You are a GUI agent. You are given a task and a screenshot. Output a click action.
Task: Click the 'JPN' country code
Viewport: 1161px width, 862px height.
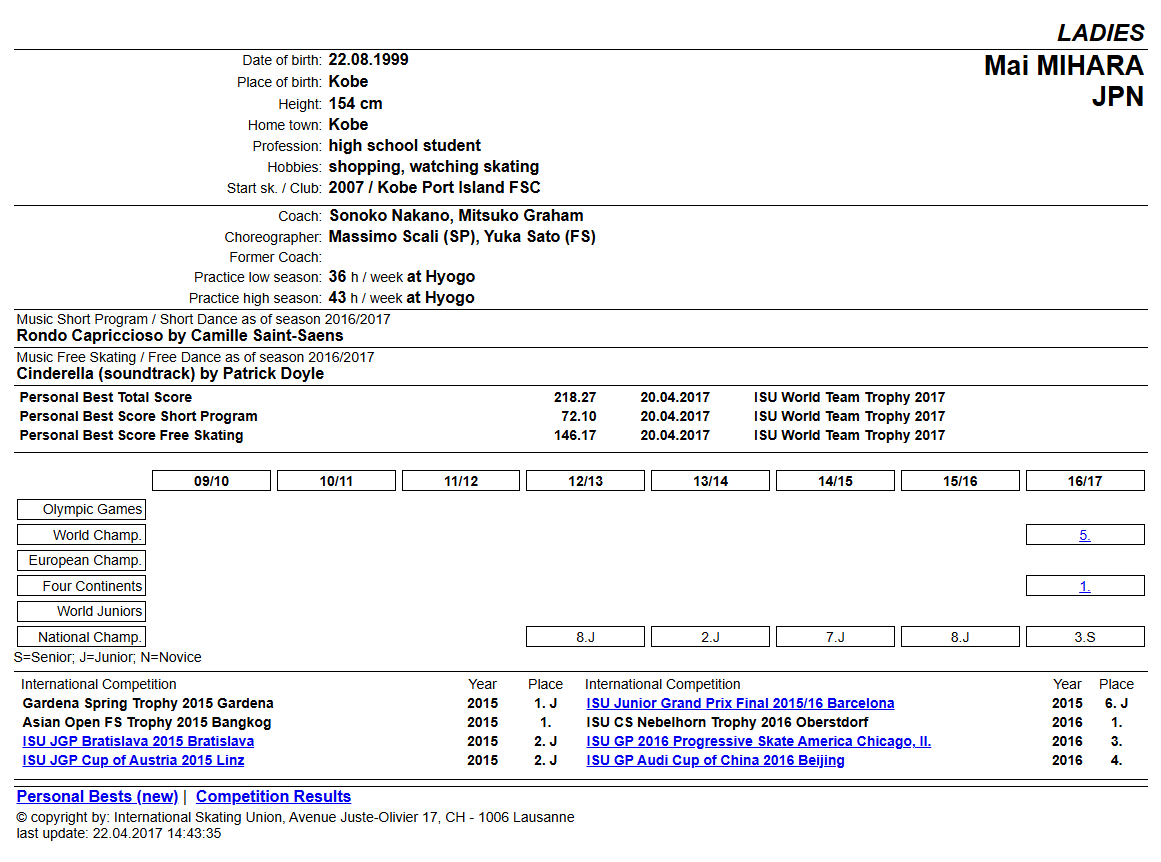[1118, 97]
